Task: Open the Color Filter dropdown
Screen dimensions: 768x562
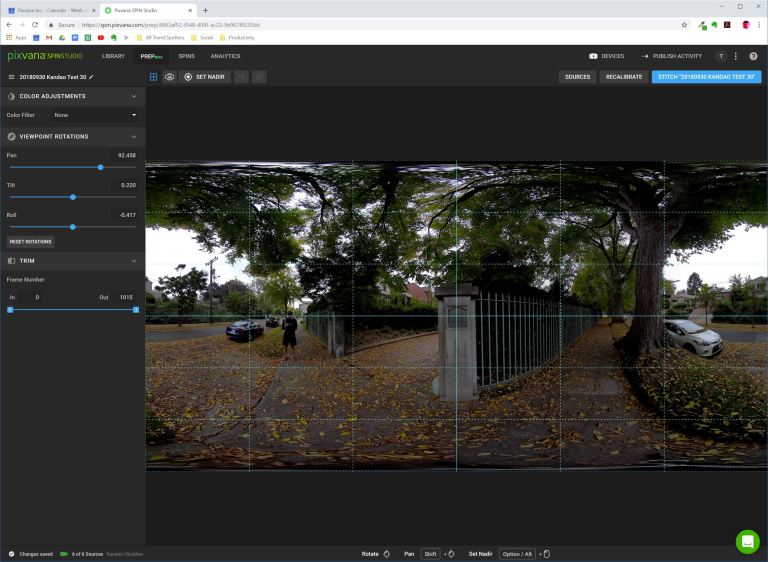Action: click(95, 115)
